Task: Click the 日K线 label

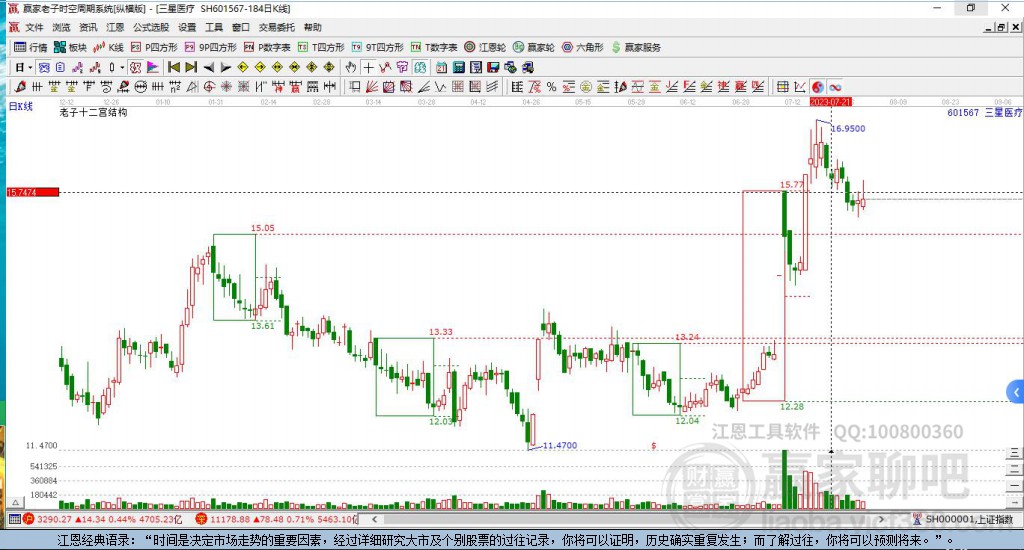Action: point(20,106)
